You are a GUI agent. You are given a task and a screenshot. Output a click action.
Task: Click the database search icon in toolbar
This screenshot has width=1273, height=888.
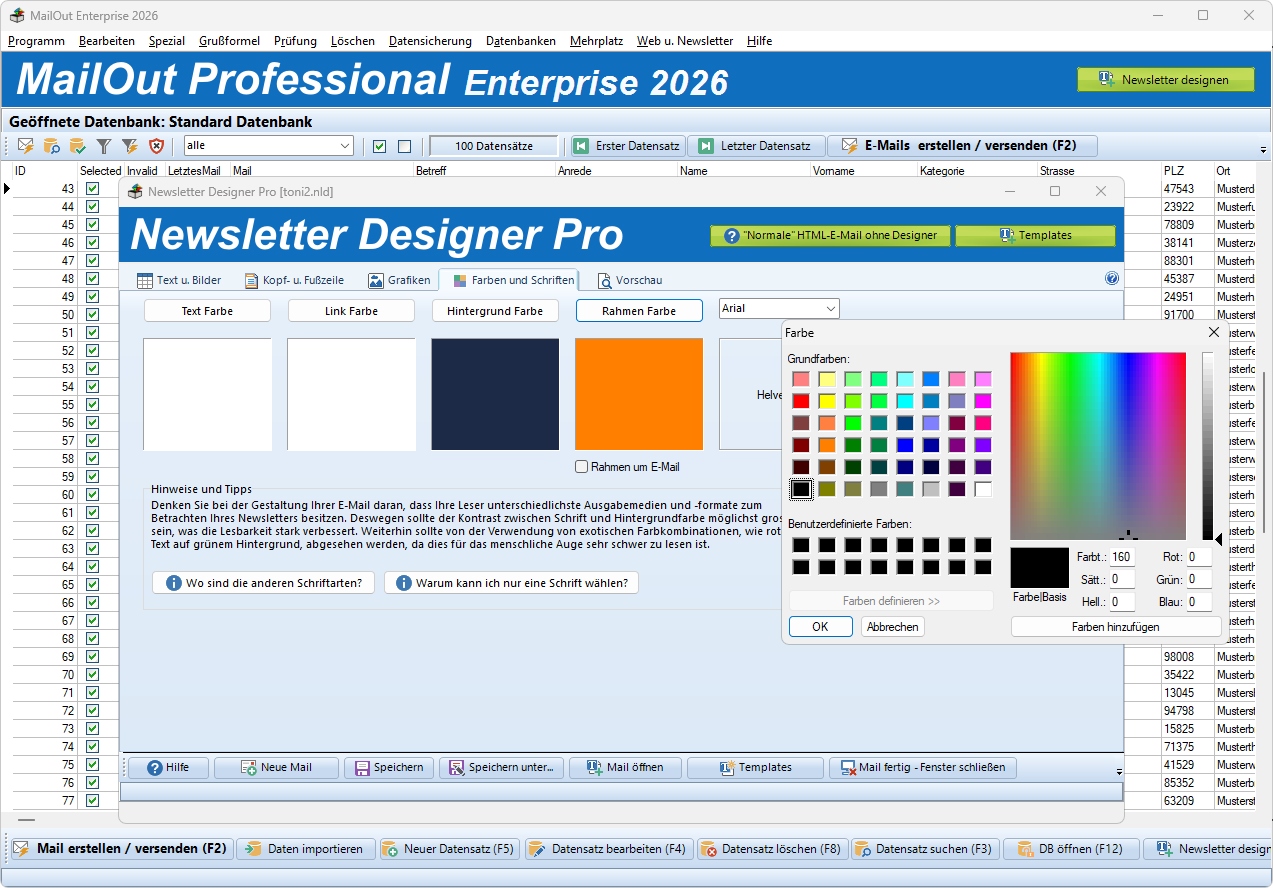[52, 146]
